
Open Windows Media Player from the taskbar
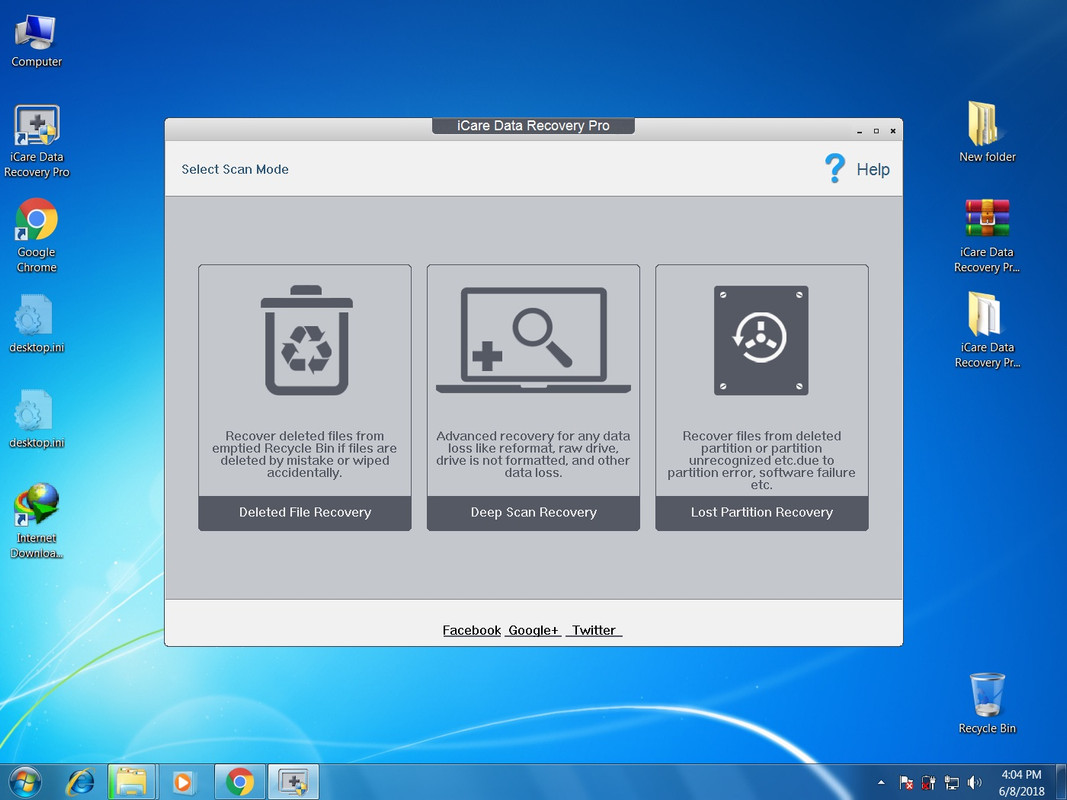[183, 782]
